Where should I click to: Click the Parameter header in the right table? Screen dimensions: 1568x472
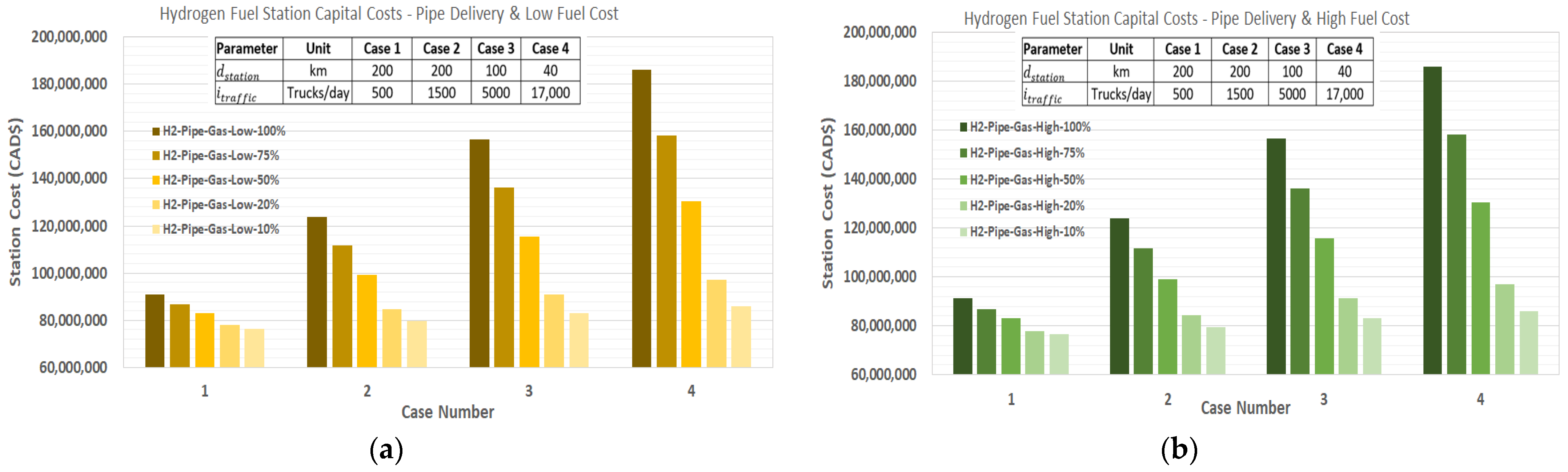[x=1052, y=49]
